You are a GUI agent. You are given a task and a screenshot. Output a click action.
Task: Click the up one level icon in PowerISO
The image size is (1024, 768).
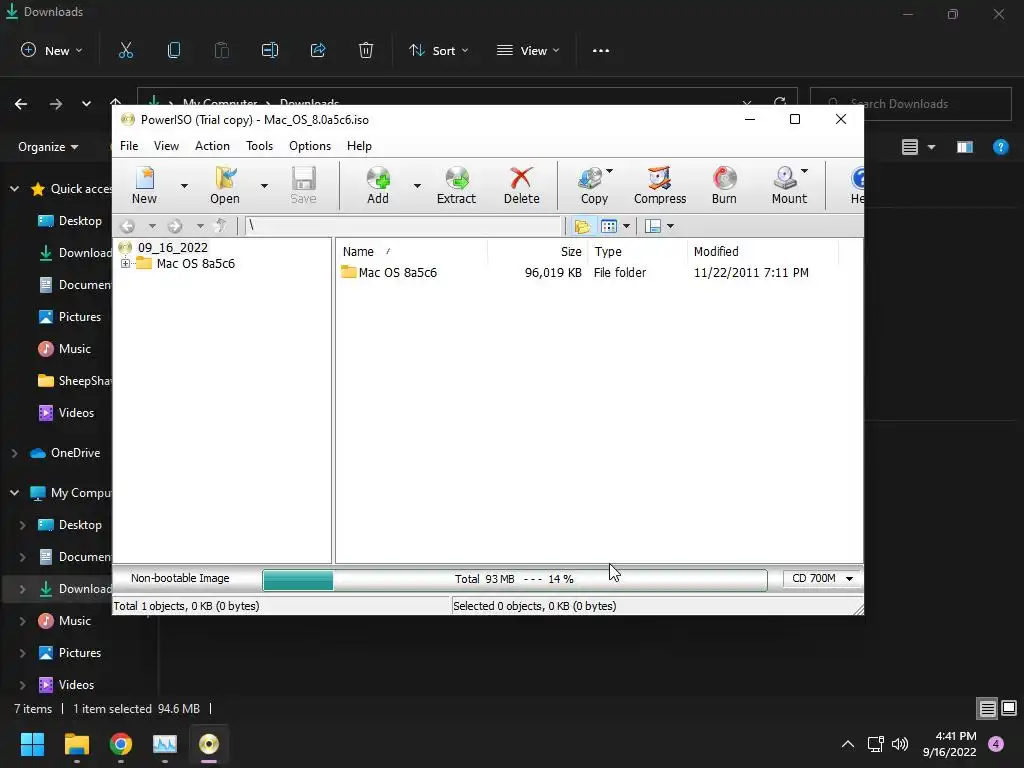[221, 226]
